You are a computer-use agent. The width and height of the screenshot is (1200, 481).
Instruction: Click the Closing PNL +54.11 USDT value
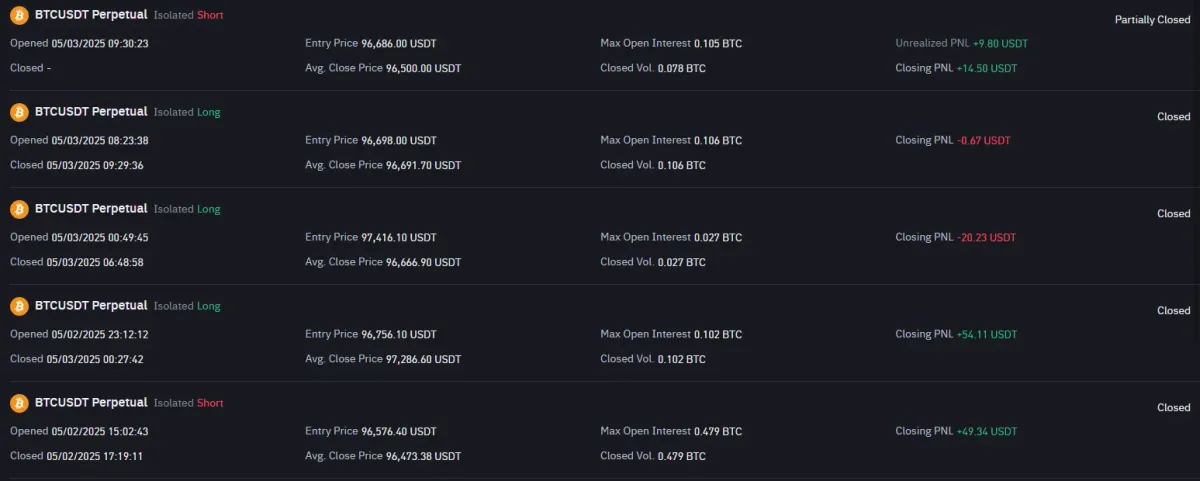click(x=986, y=335)
